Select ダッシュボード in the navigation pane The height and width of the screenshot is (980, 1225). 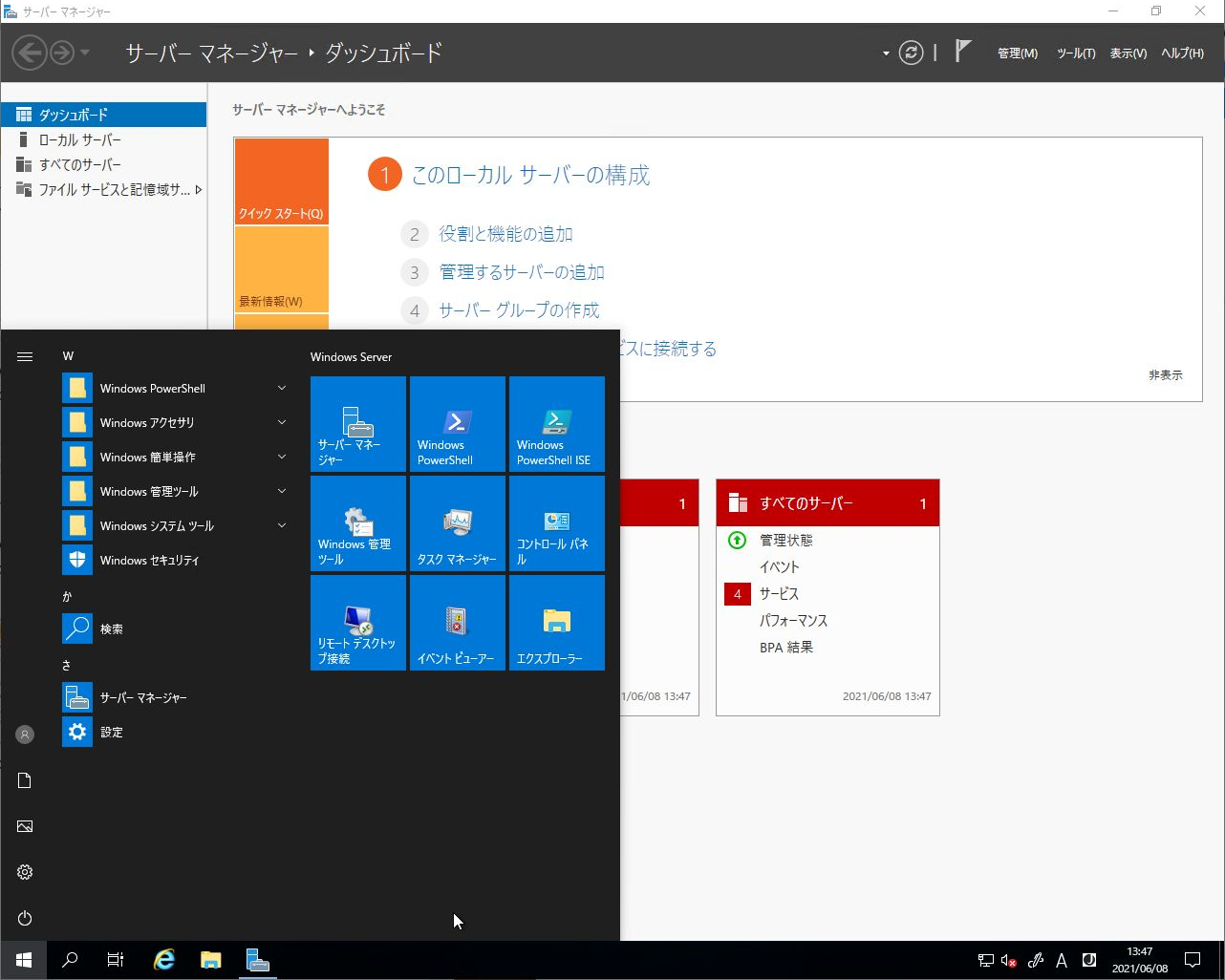pos(103,115)
